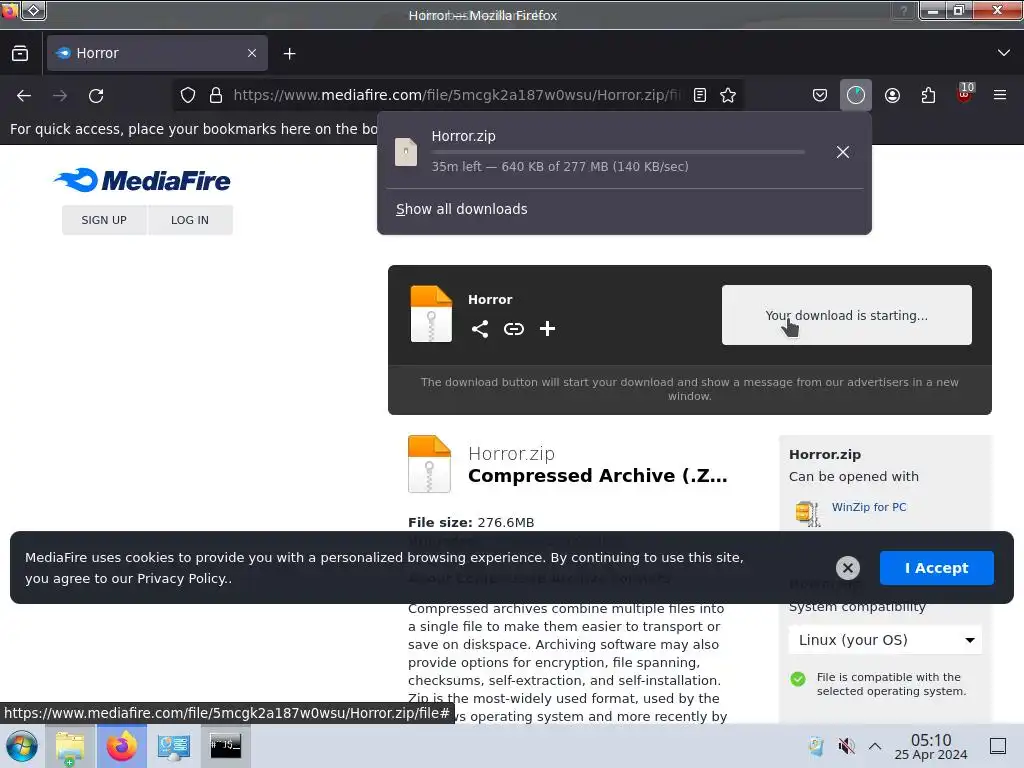Close the Horror tab
1024x768 pixels.
(252, 53)
